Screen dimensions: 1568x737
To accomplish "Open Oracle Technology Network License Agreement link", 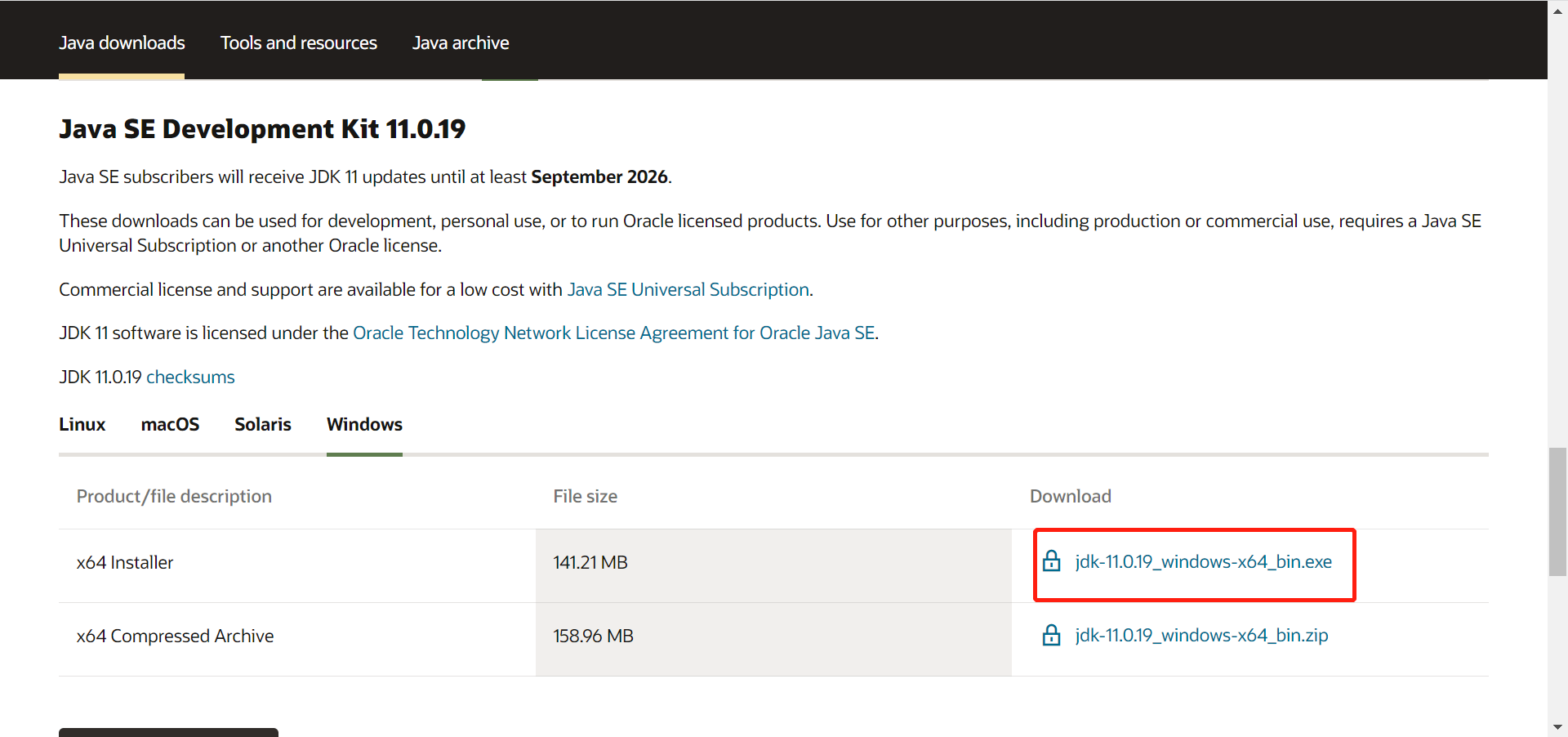I will coord(613,333).
